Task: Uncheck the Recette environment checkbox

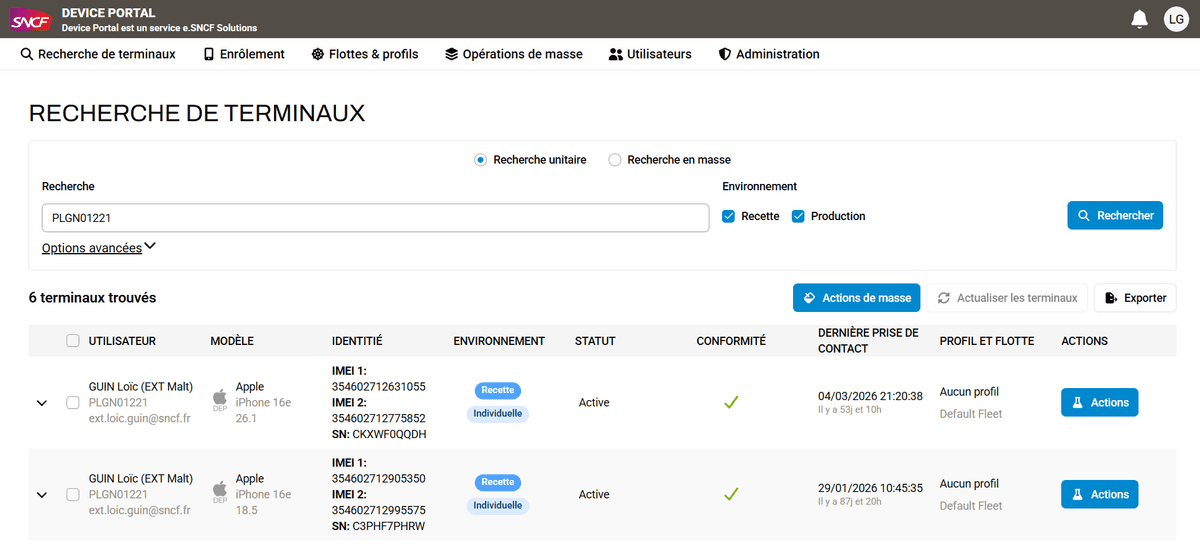Action: 729,216
